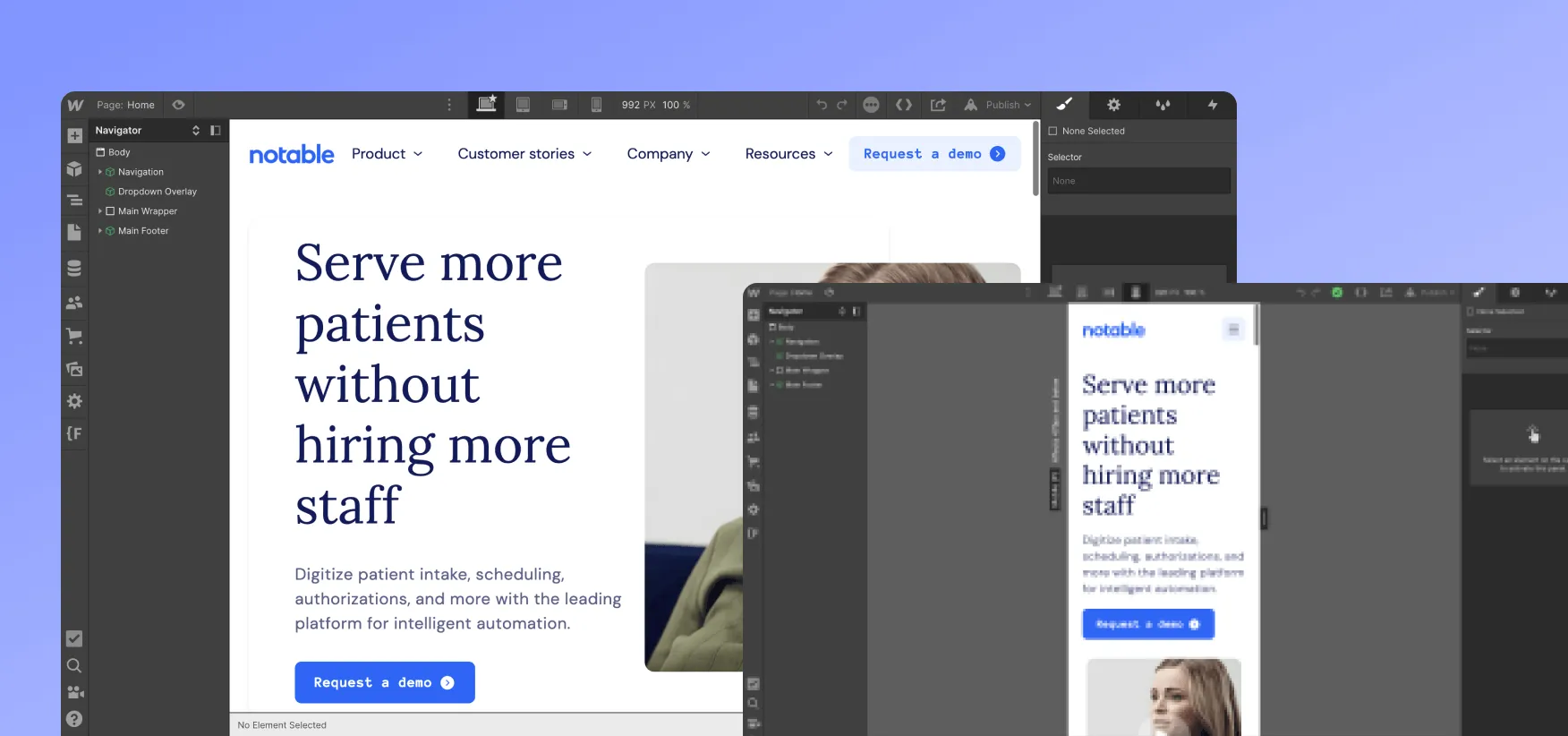Click the 'Serve more patients' headline in the desktop canvas
Image resolution: width=1568 pixels, height=736 pixels.
tap(433, 383)
